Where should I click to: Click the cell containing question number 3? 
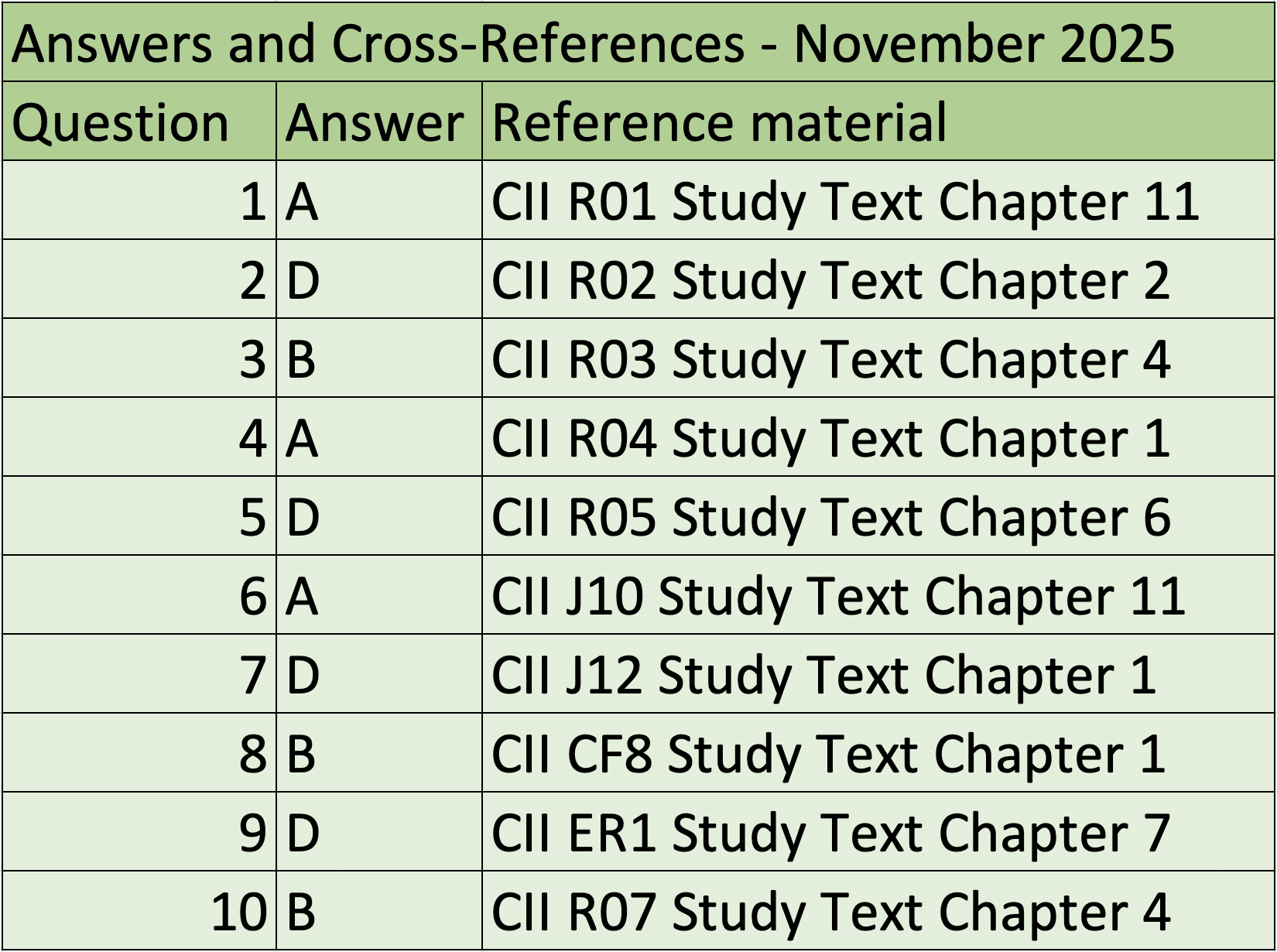139,359
